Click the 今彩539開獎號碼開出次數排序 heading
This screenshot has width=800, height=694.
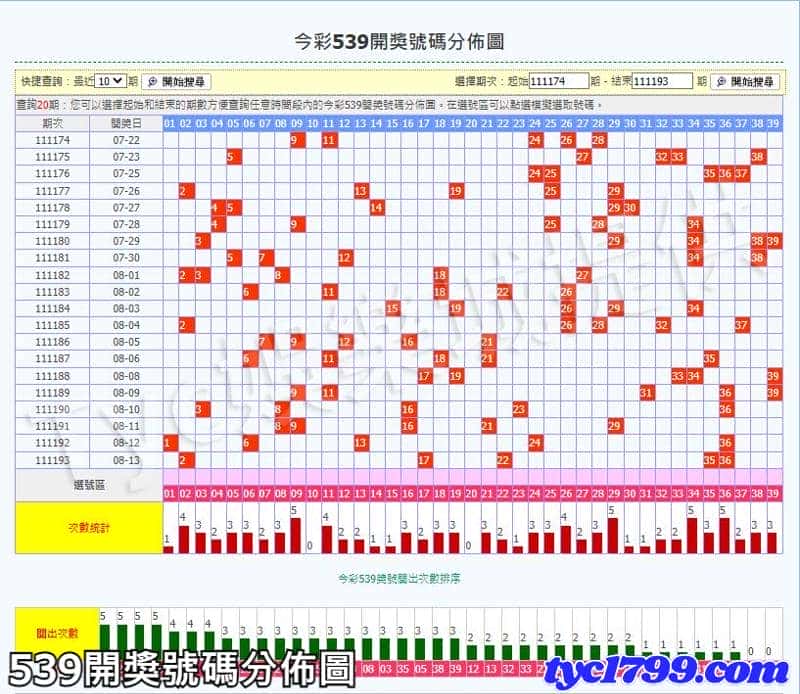click(x=399, y=579)
